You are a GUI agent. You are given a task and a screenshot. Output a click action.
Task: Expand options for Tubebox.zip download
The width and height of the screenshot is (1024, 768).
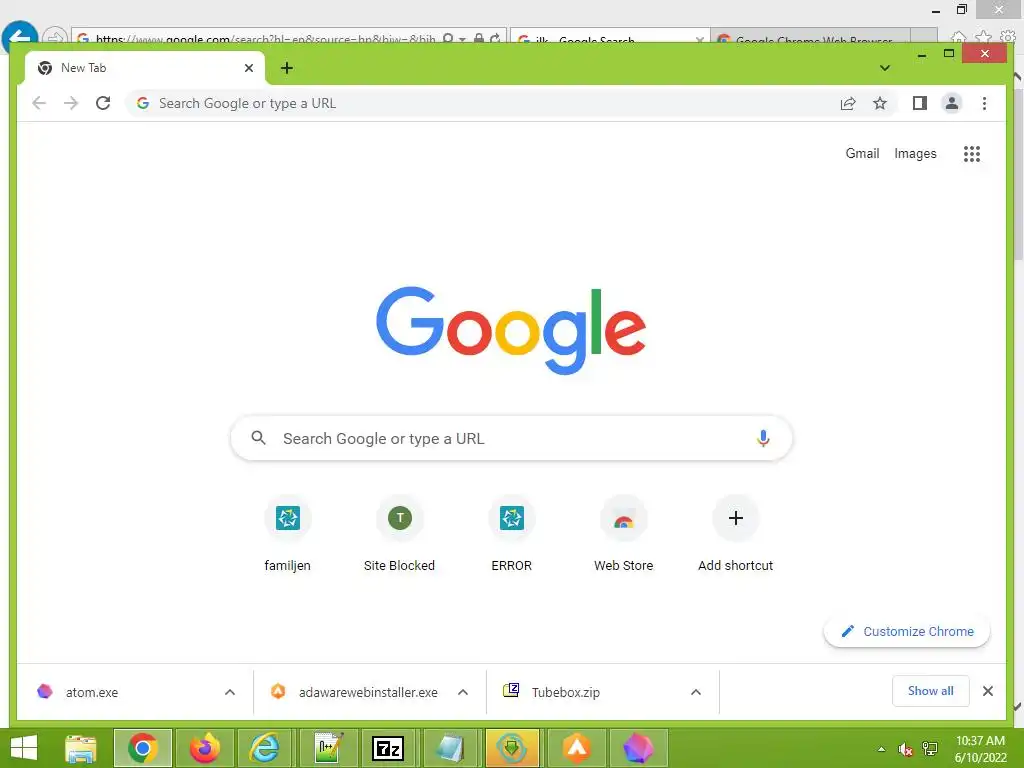click(696, 692)
